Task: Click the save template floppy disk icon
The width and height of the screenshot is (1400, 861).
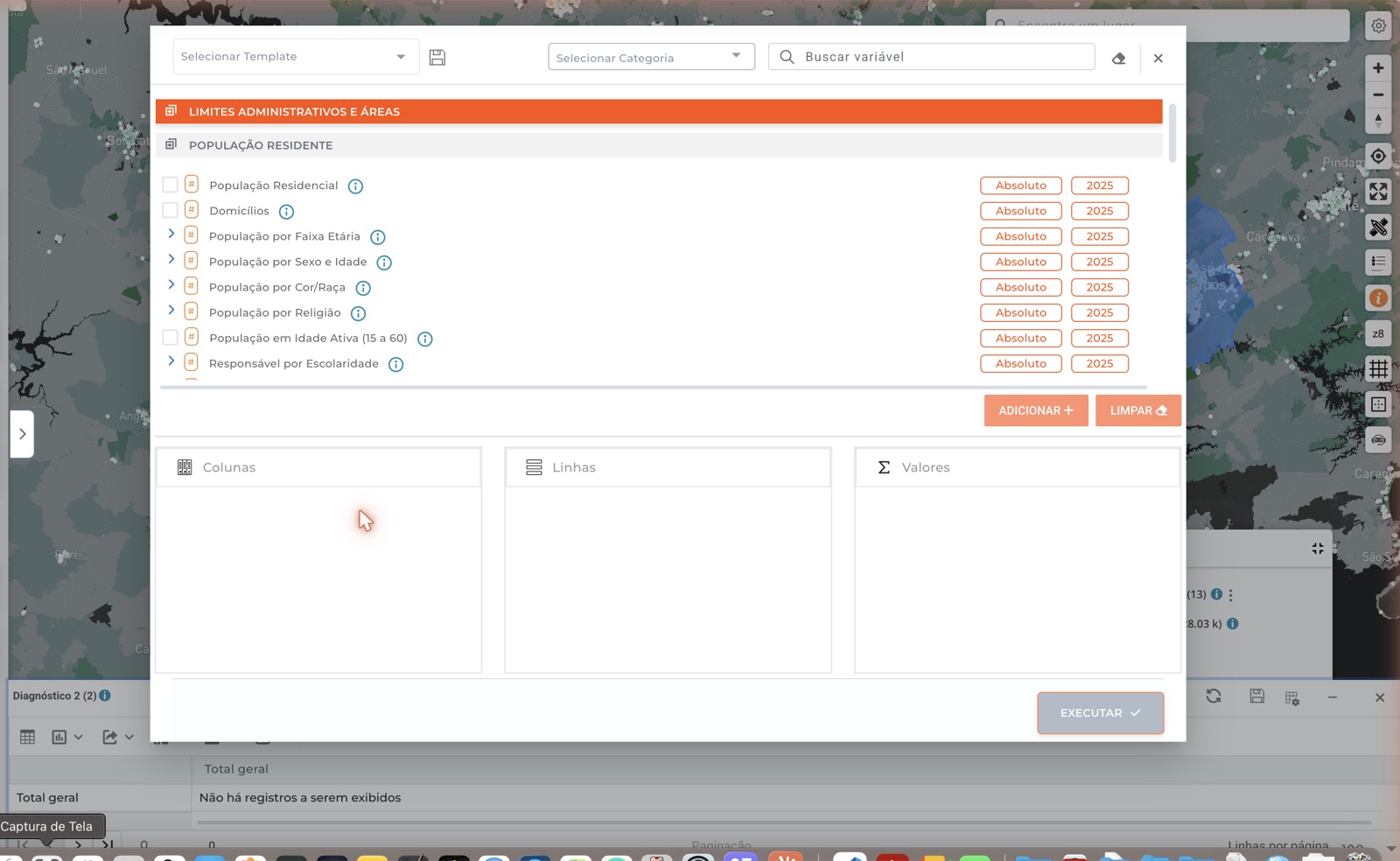Action: click(437, 58)
